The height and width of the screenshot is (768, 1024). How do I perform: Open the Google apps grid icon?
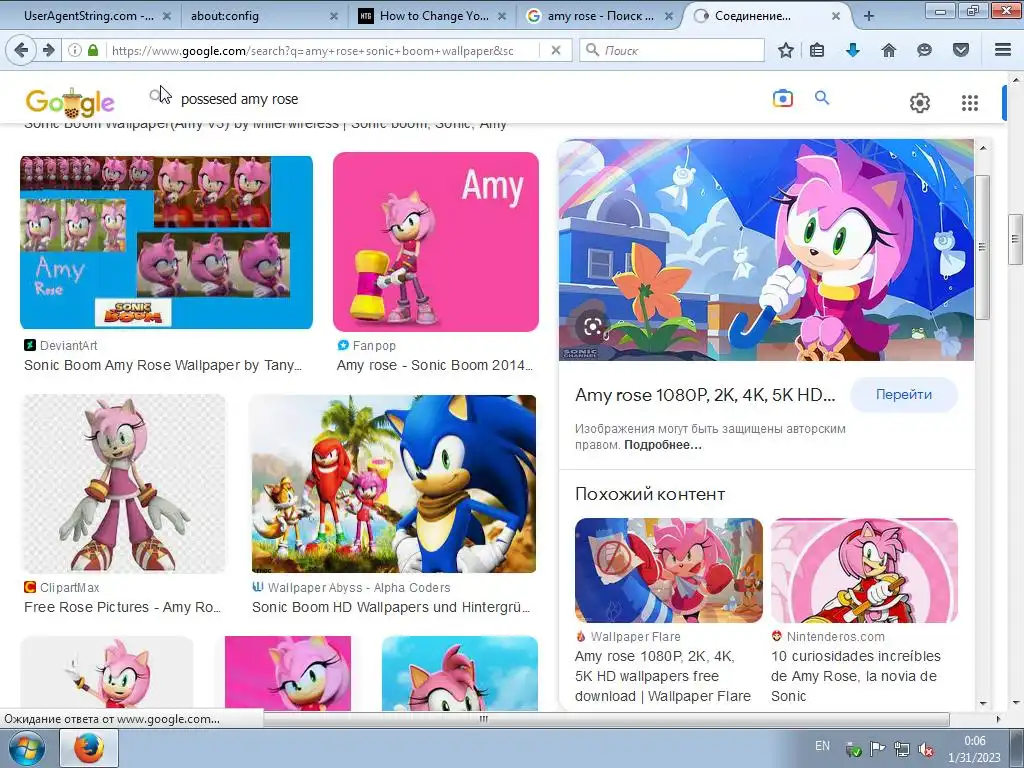(x=970, y=103)
